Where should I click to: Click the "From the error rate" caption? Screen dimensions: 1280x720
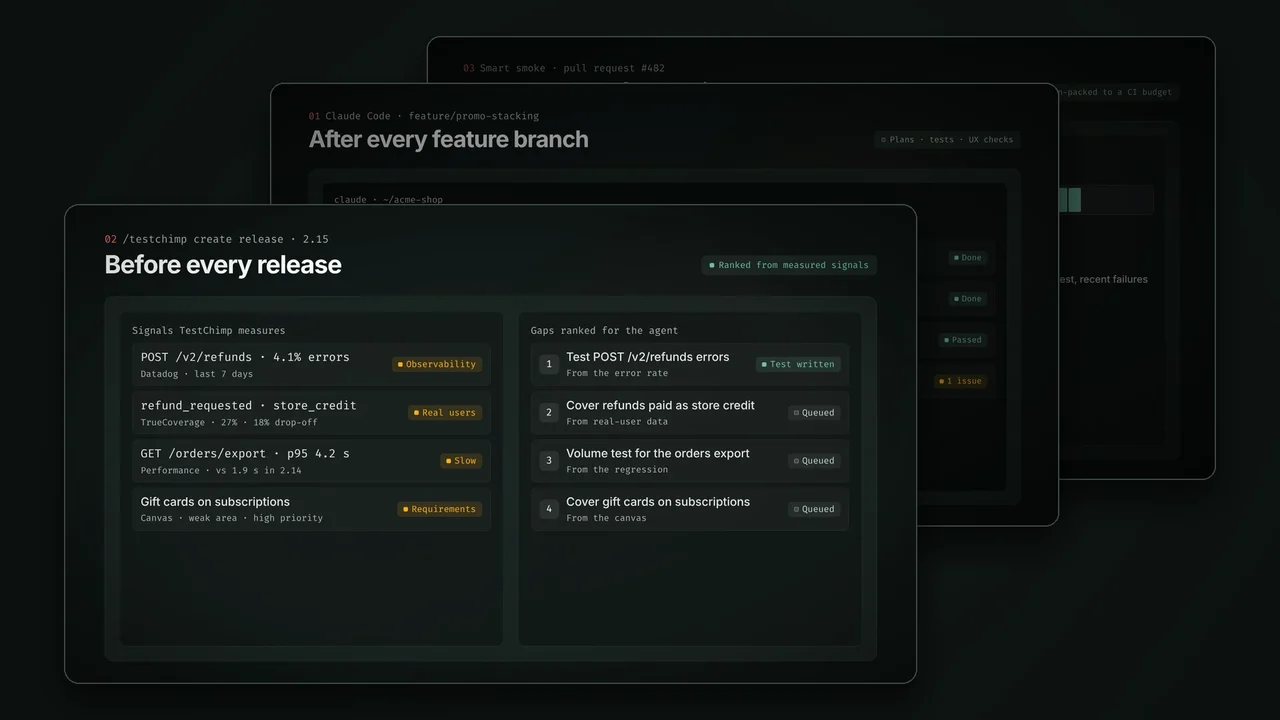617,373
